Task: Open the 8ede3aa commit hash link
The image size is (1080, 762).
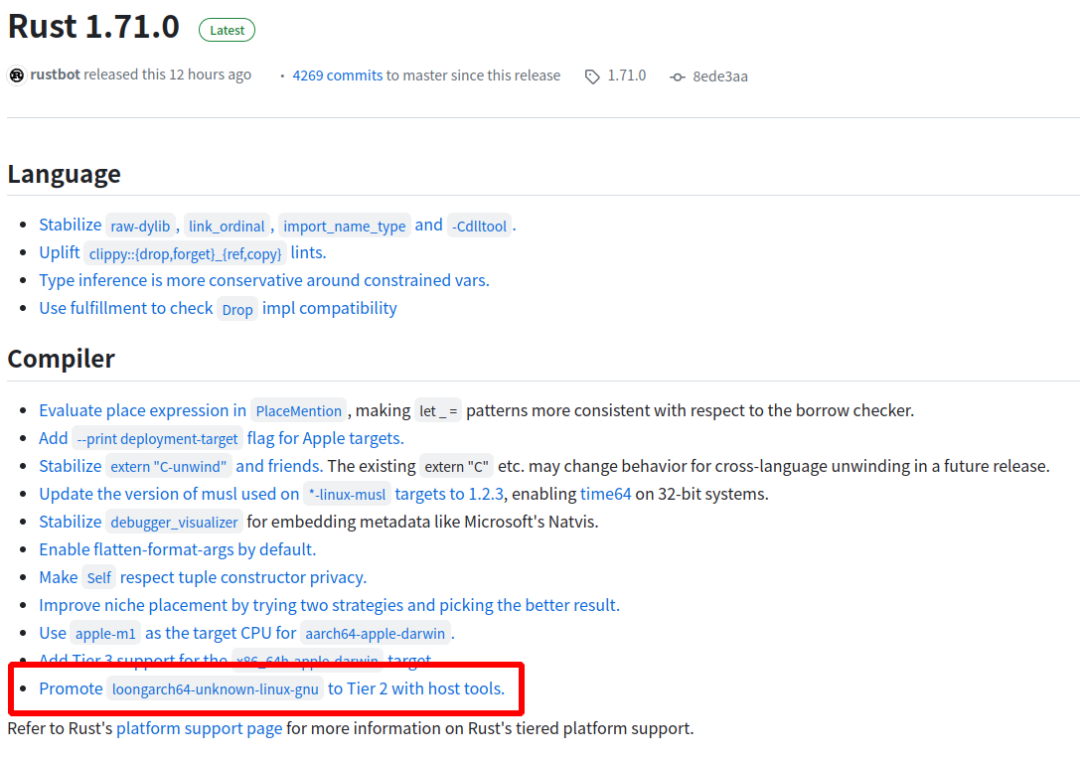Action: [x=720, y=76]
